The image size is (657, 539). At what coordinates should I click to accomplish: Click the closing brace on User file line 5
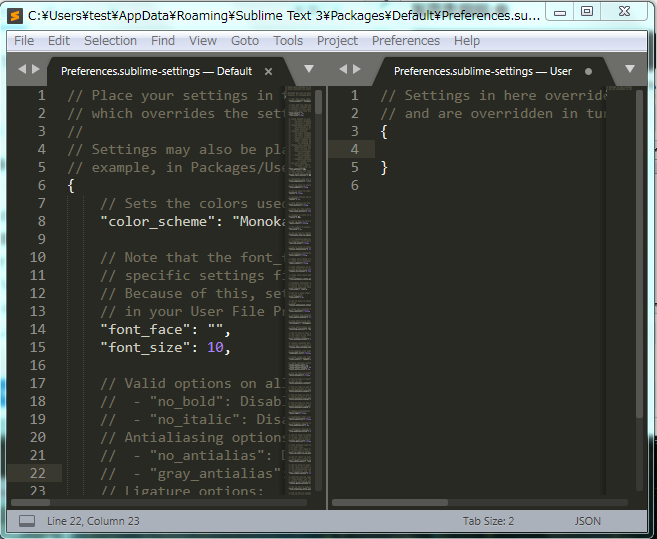[x=384, y=168]
